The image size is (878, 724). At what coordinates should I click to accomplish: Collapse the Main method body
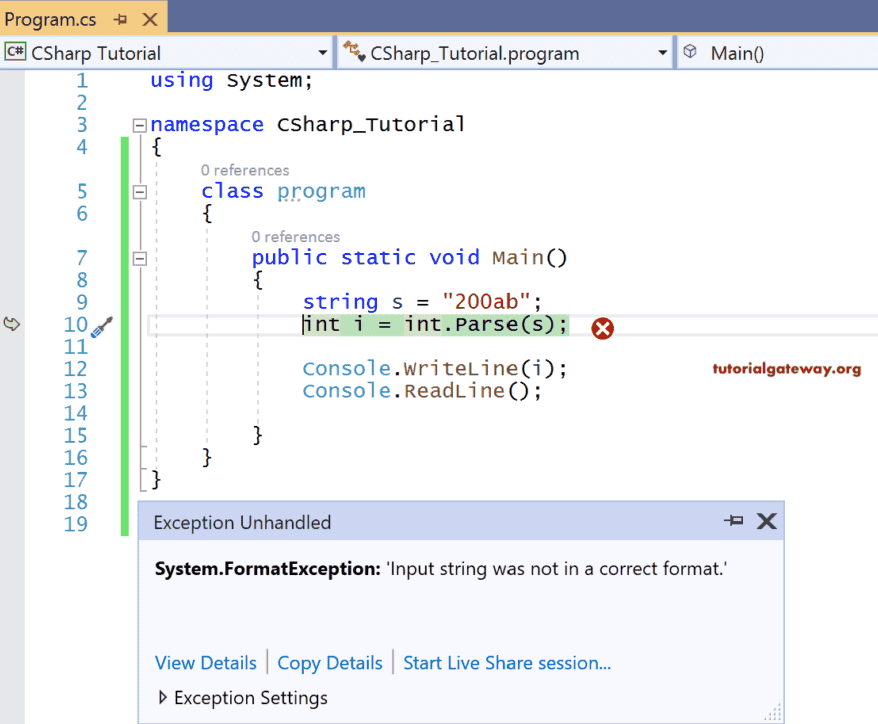click(x=139, y=258)
